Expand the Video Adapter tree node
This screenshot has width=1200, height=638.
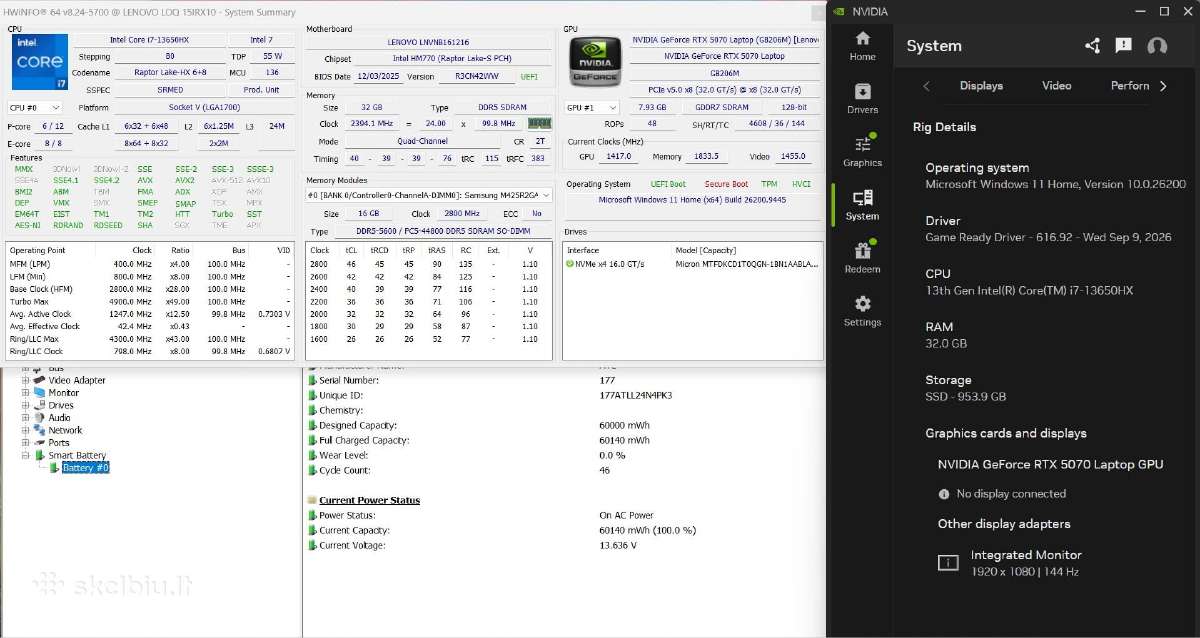[26, 380]
